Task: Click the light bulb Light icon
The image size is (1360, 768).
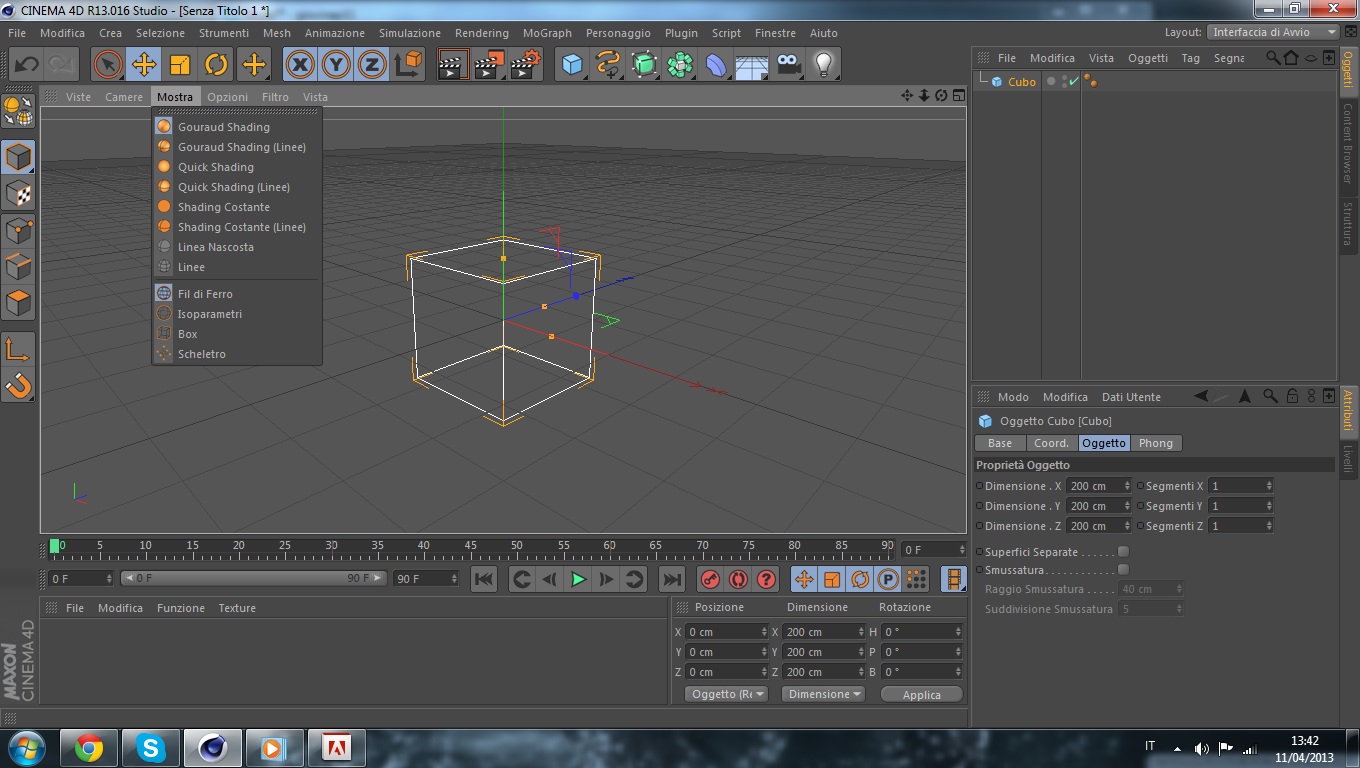Action: coord(823,65)
